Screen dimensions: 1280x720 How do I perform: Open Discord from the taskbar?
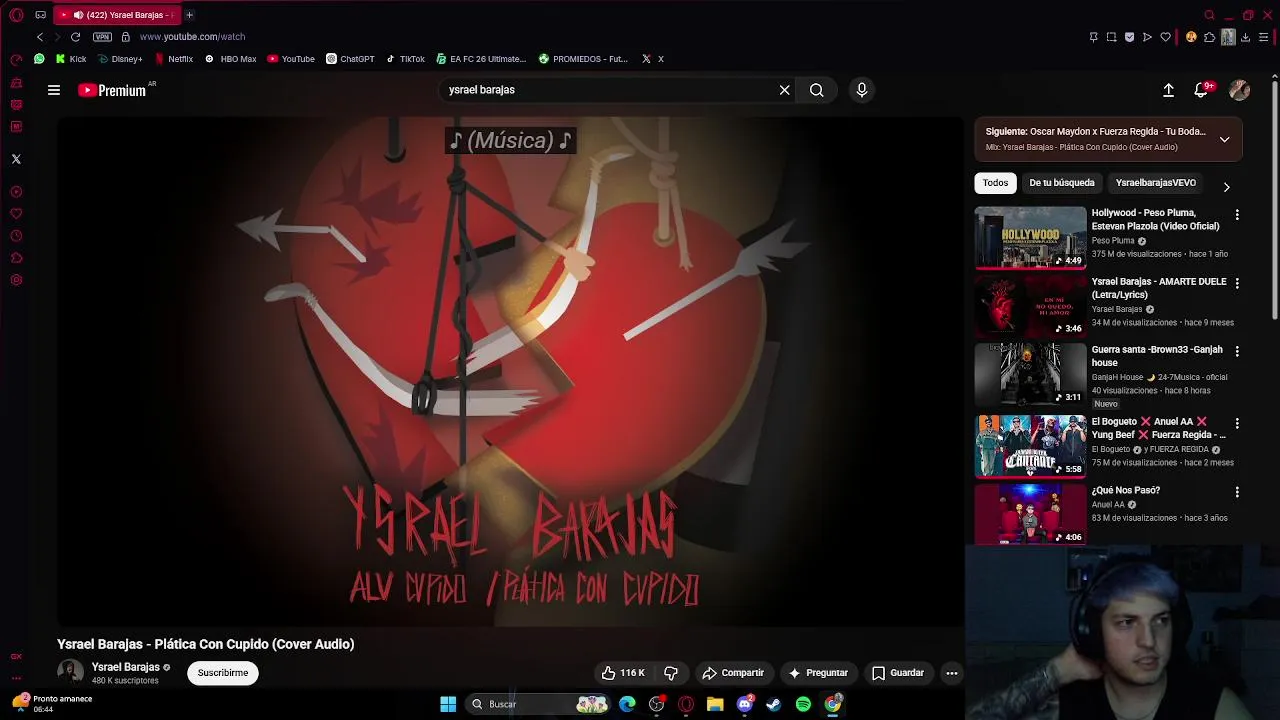point(745,704)
